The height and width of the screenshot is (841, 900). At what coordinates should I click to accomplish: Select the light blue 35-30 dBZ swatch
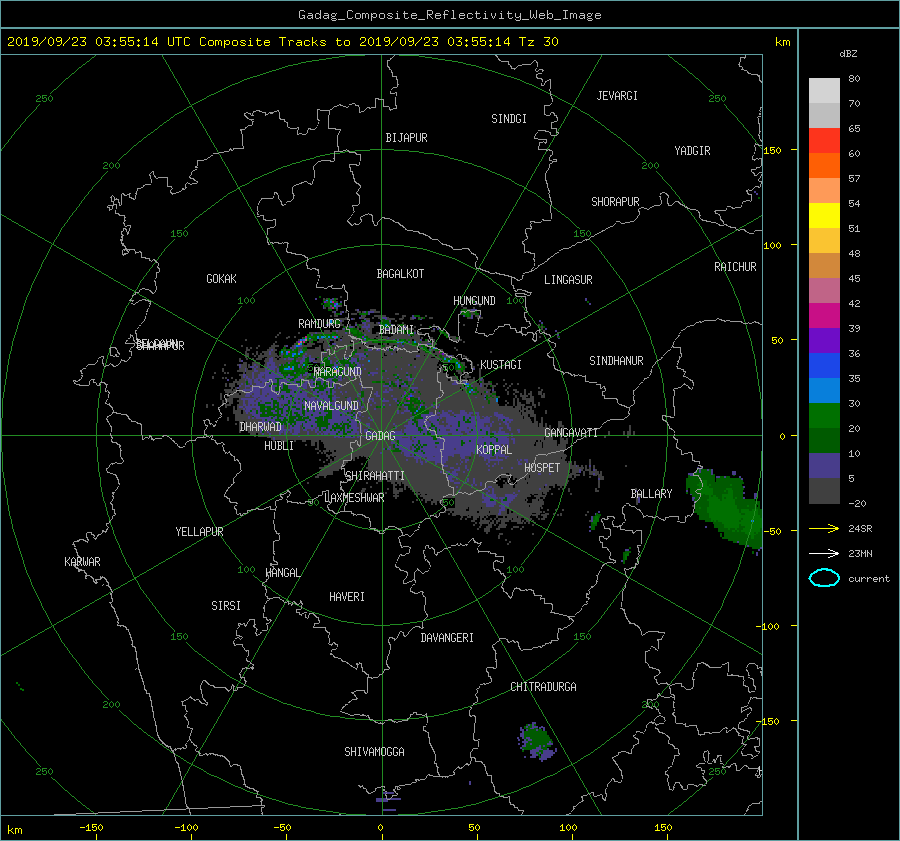(x=824, y=390)
